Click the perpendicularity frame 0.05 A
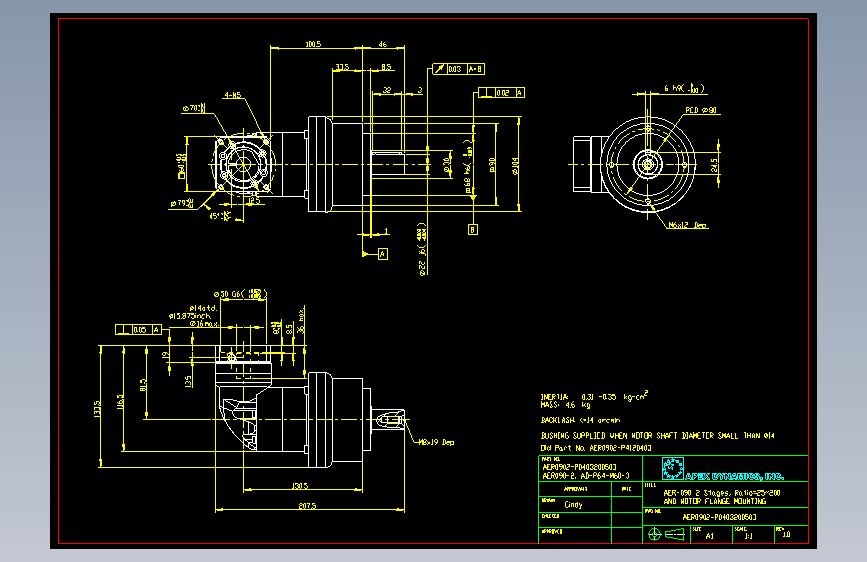 pyautogui.click(x=138, y=330)
